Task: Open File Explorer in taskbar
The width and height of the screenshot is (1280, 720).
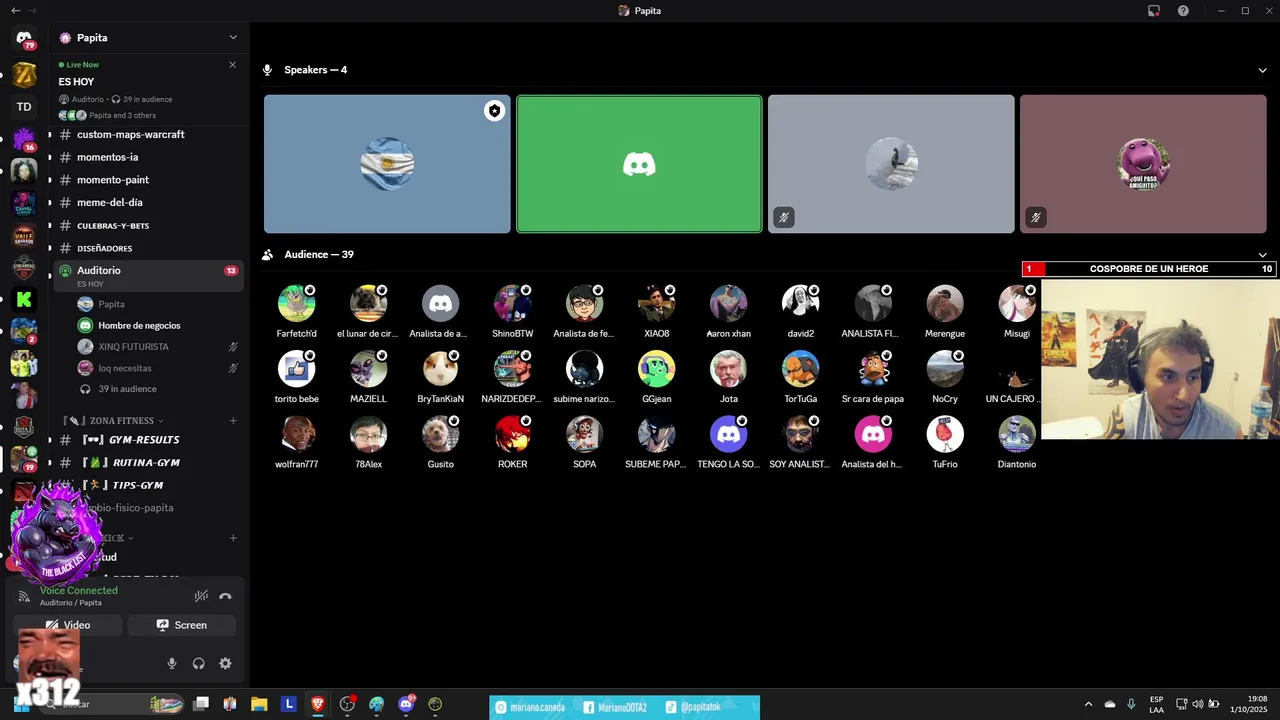Action: point(259,704)
